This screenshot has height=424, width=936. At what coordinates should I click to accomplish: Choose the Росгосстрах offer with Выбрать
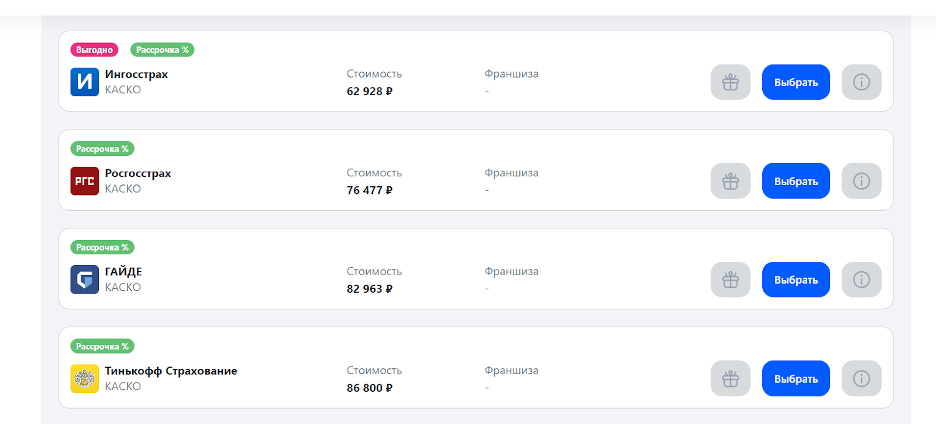[x=795, y=181]
